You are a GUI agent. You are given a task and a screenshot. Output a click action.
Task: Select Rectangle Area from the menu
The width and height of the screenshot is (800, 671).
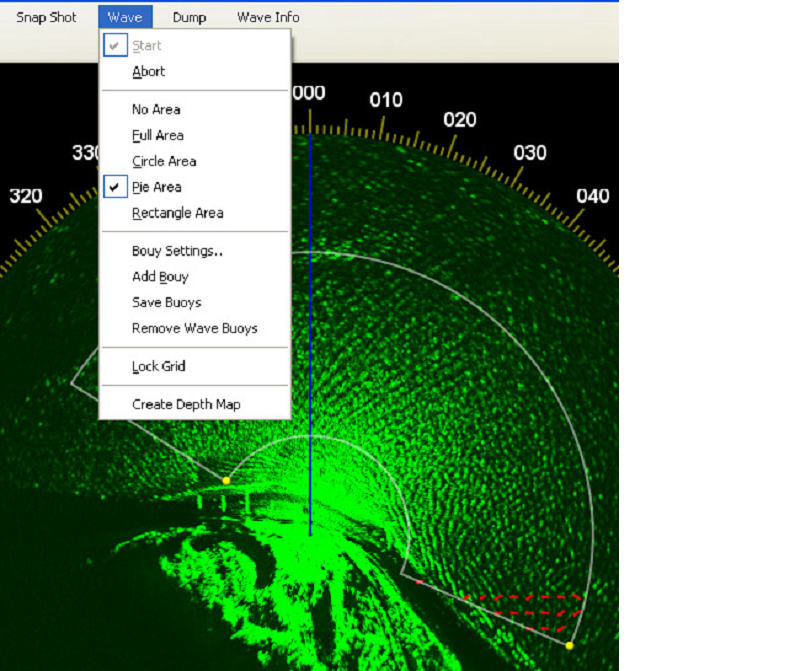(x=177, y=213)
